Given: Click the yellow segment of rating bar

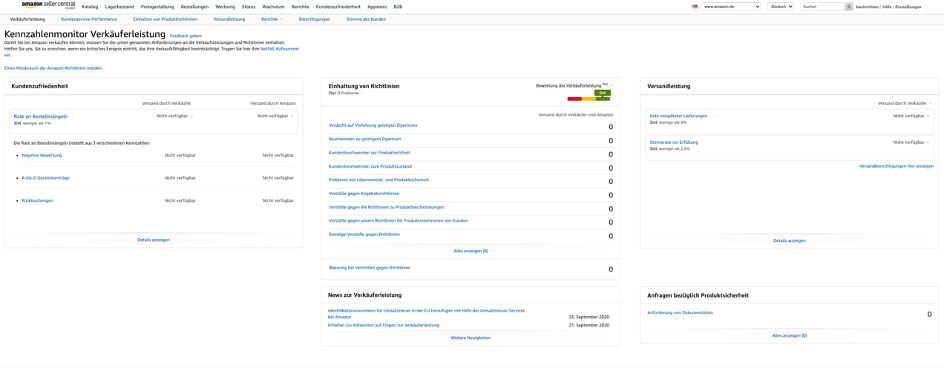Looking at the screenshot, I should pos(588,99).
